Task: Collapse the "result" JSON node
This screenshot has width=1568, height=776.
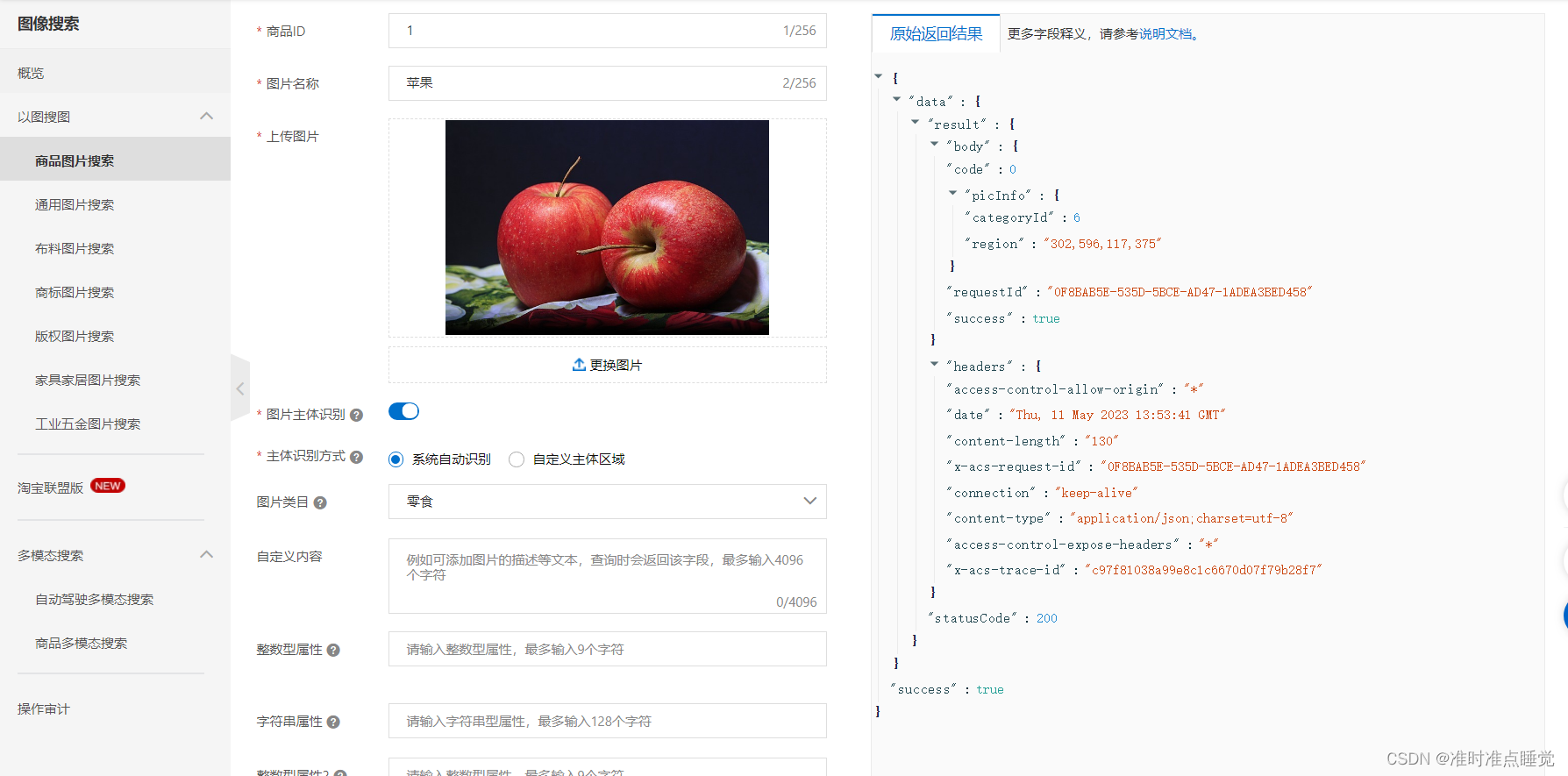Action: (x=916, y=122)
